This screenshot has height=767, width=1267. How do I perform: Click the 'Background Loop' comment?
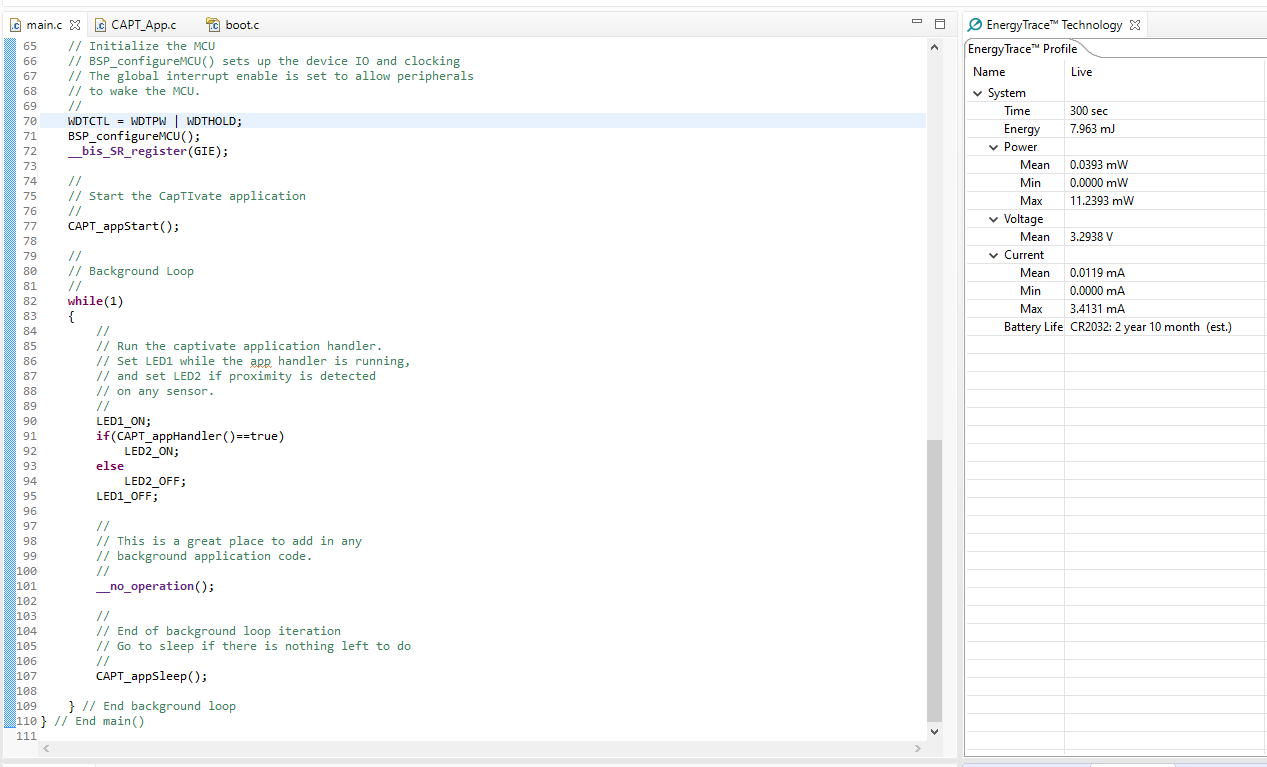(131, 271)
